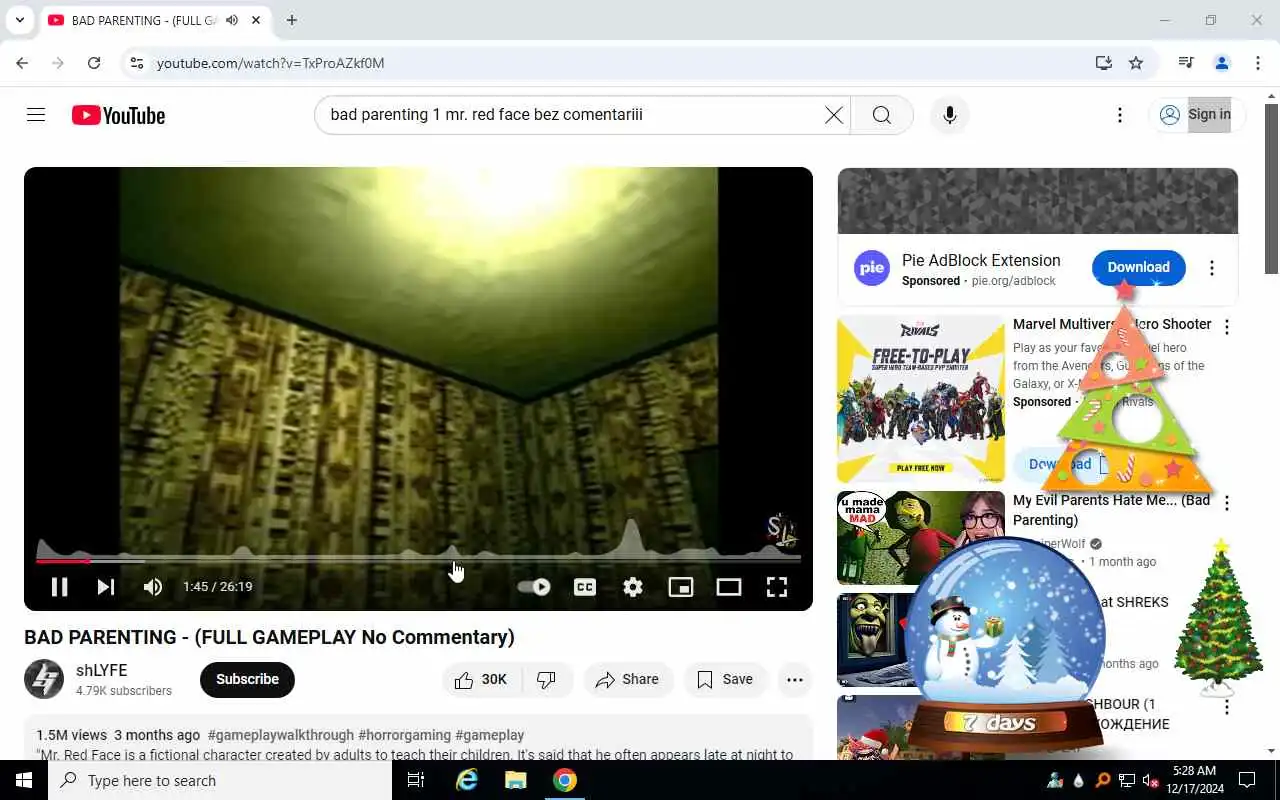The height and width of the screenshot is (800, 1280).
Task: Submit search with the magnifier button
Action: click(882, 115)
